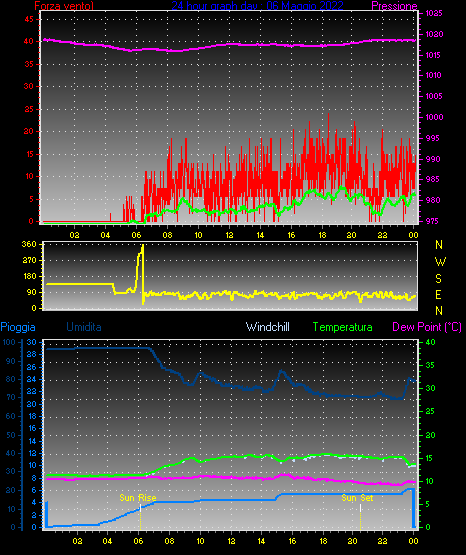This screenshot has width=466, height=555.
Task: Click the magenta "Pressione" title label
Action: (x=394, y=6)
